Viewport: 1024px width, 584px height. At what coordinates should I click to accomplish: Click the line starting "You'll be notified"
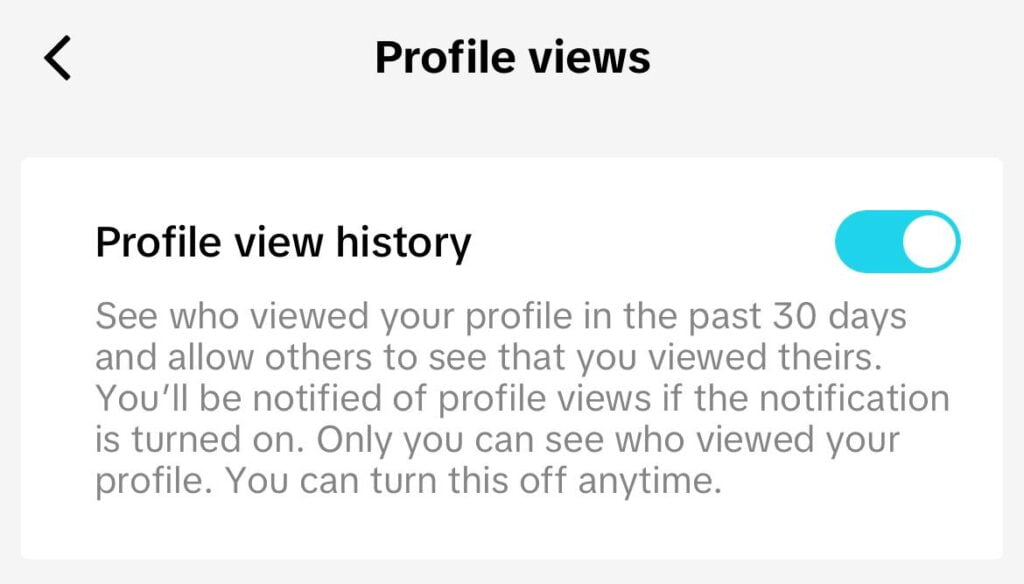click(x=521, y=399)
